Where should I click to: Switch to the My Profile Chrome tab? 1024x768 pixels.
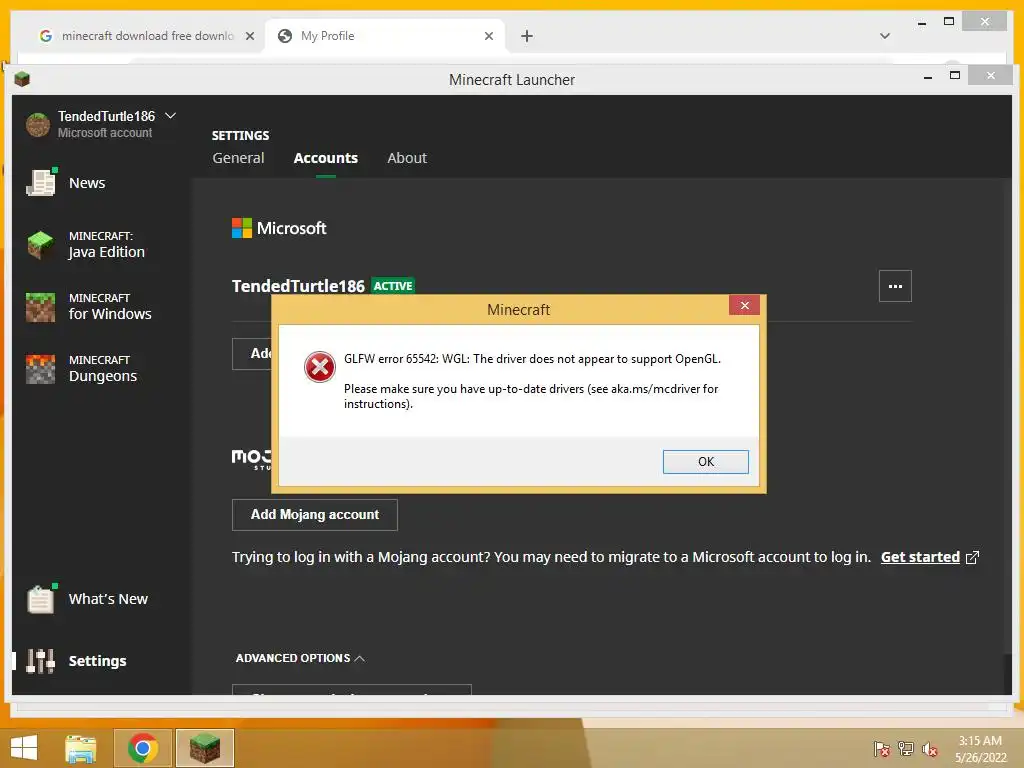384,36
